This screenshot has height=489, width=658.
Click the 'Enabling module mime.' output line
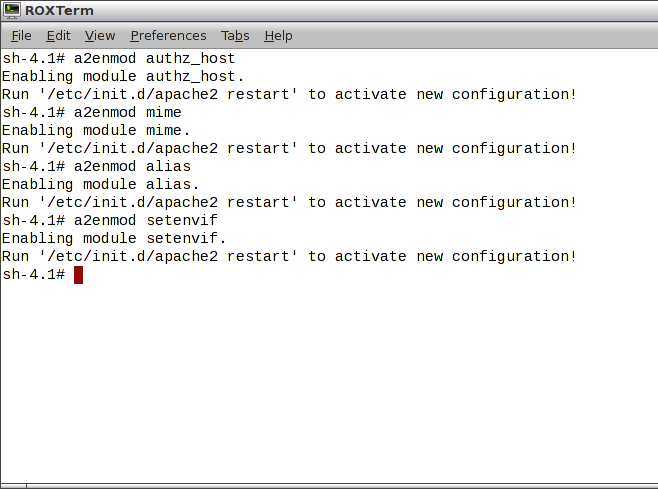[x=96, y=130]
